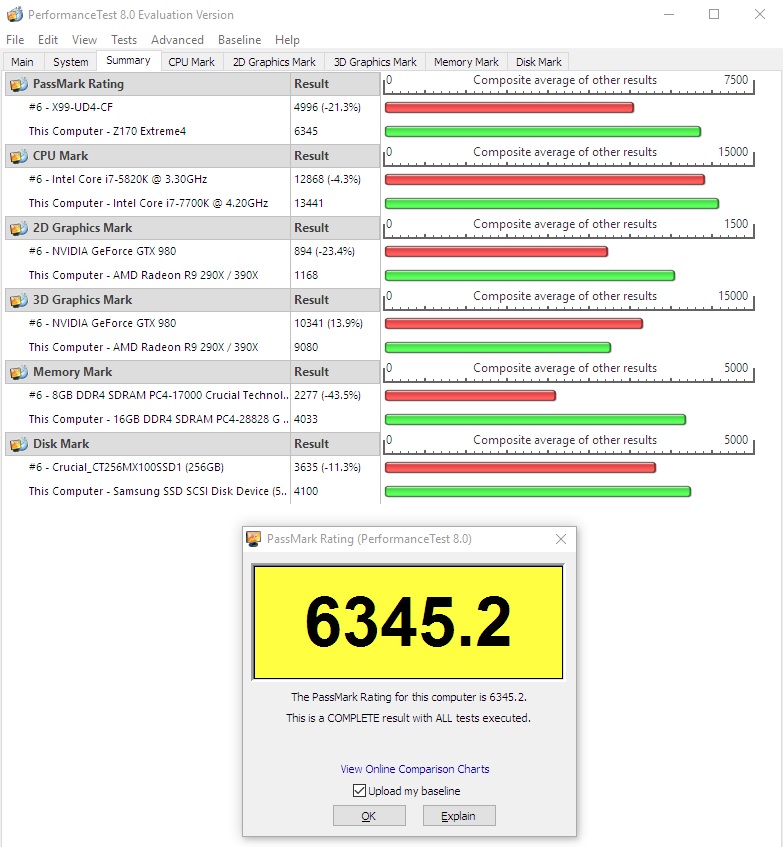
Task: Close the PassMark Rating dialog
Action: pos(561,539)
